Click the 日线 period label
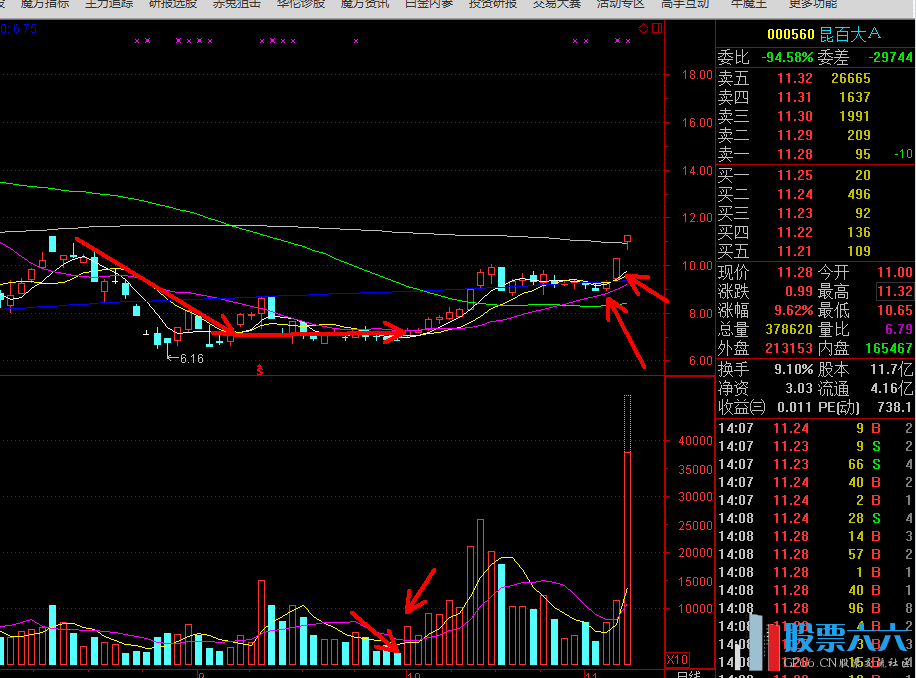Screen dimensions: 916x678 (x=688, y=674)
